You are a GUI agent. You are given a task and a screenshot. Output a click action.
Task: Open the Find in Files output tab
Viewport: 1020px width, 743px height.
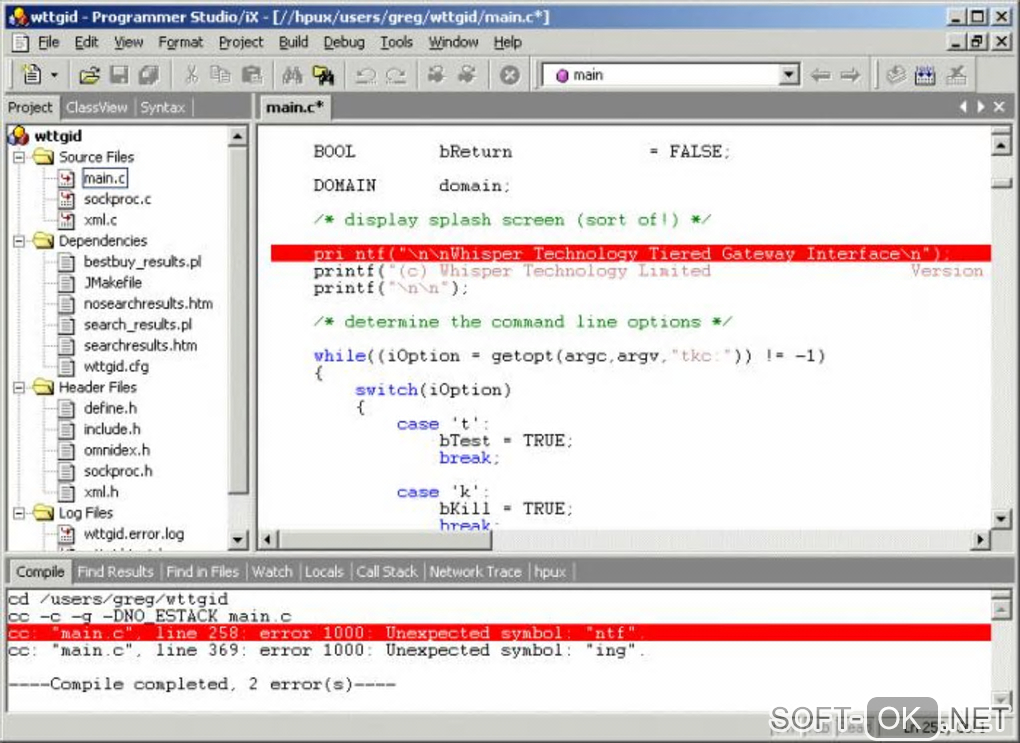point(202,572)
